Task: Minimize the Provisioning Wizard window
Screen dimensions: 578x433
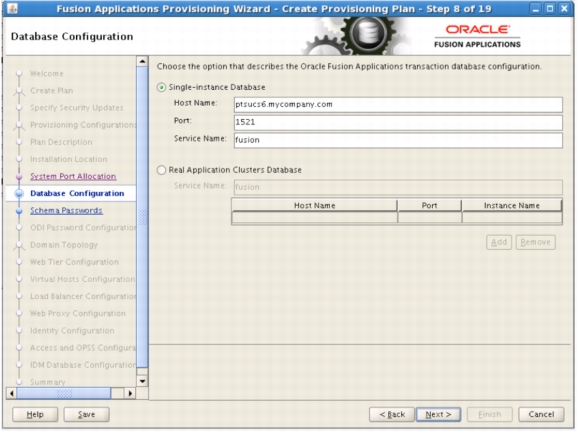Action: 536,9
